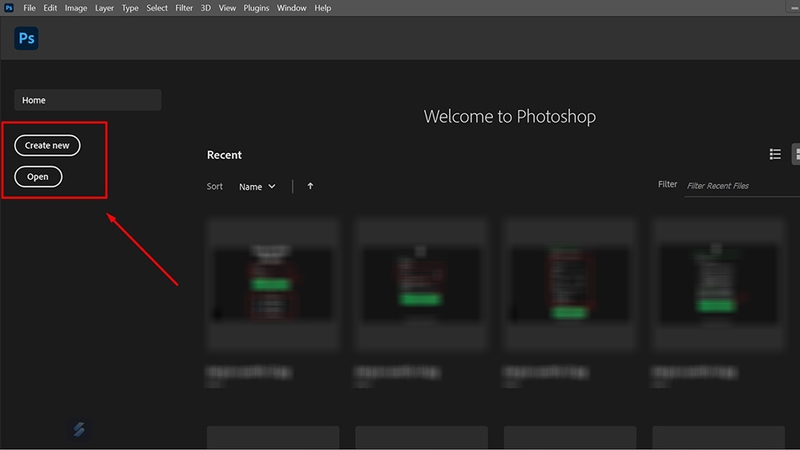Select the Home tab in sidebar
This screenshot has height=450, width=800.
(x=88, y=100)
